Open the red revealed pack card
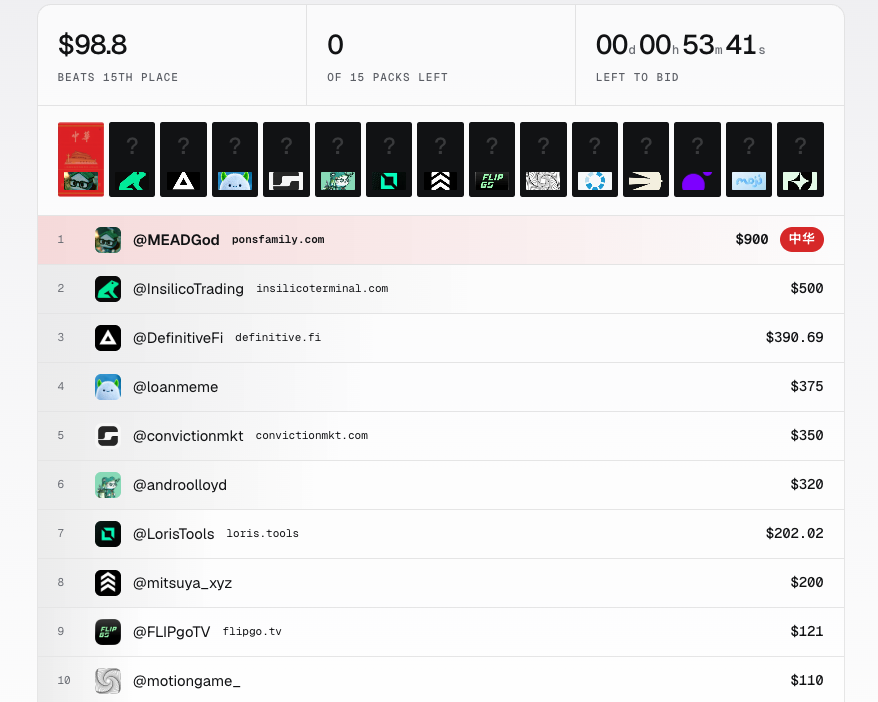 tap(81, 160)
